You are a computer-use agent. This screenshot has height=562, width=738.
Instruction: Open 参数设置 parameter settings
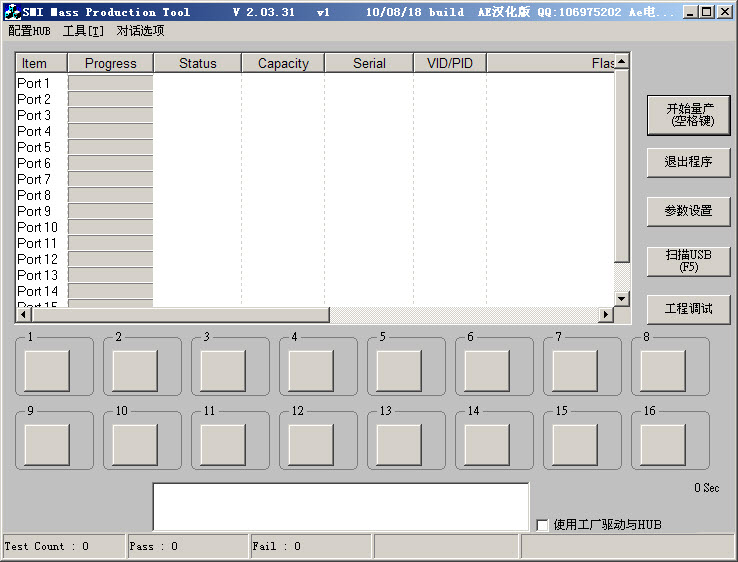688,211
